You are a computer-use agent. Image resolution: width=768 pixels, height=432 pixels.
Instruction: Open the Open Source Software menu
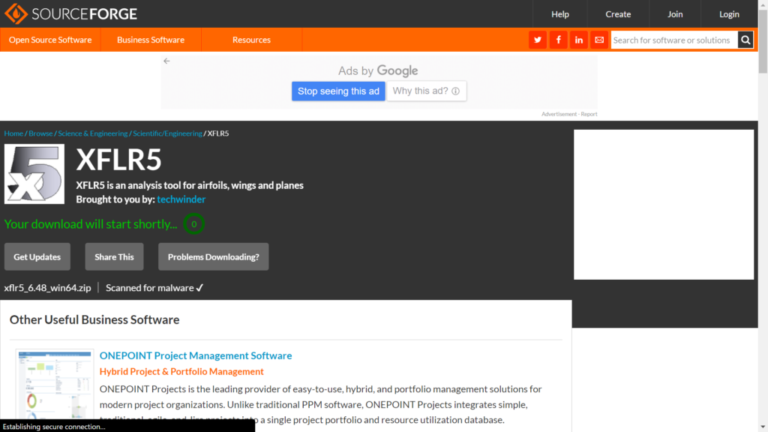pyautogui.click(x=50, y=40)
